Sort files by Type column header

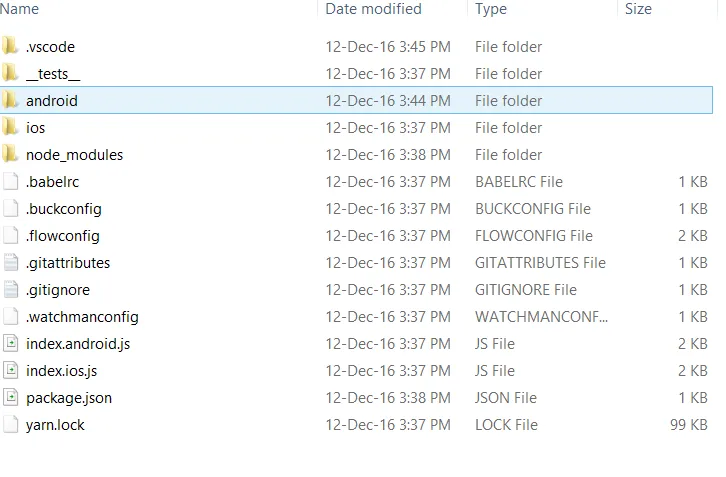tap(491, 9)
